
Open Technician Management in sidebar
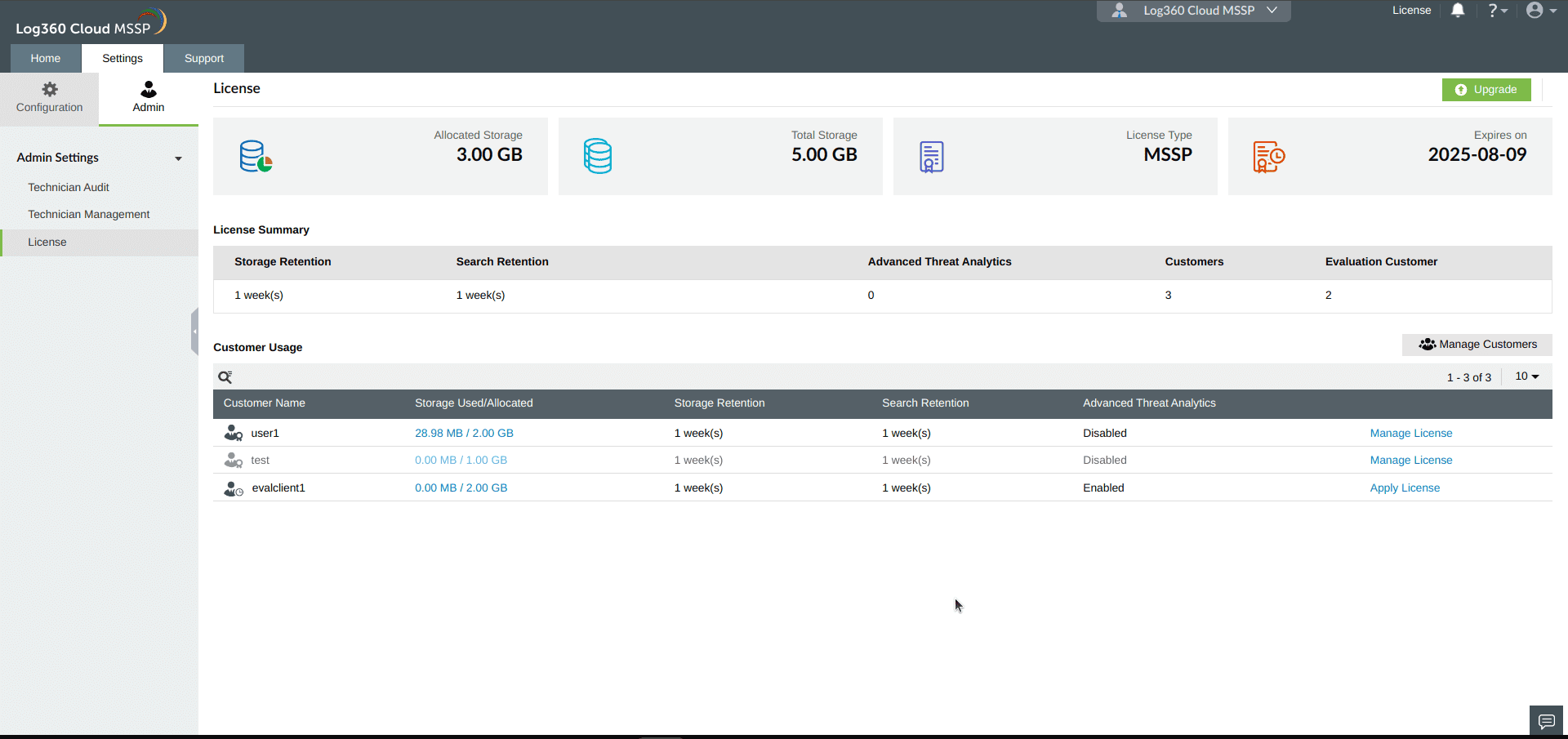coord(89,214)
